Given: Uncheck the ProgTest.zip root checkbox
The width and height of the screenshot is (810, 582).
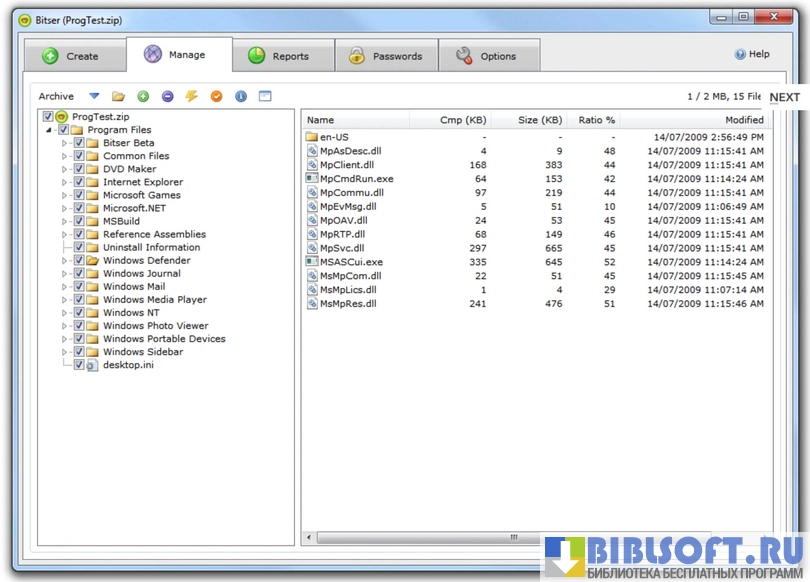Looking at the screenshot, I should click(48, 117).
